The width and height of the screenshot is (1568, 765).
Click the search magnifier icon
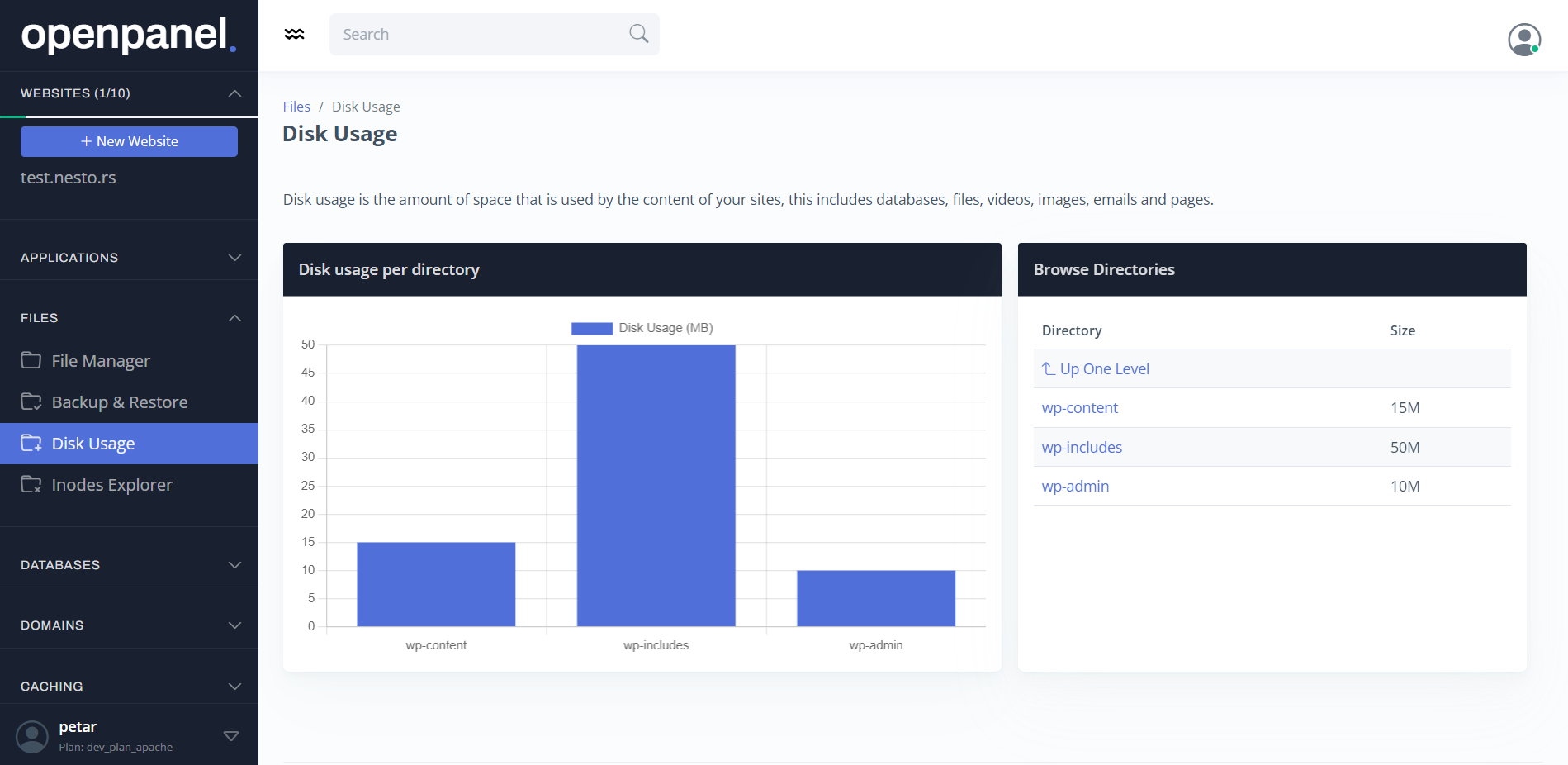click(638, 34)
